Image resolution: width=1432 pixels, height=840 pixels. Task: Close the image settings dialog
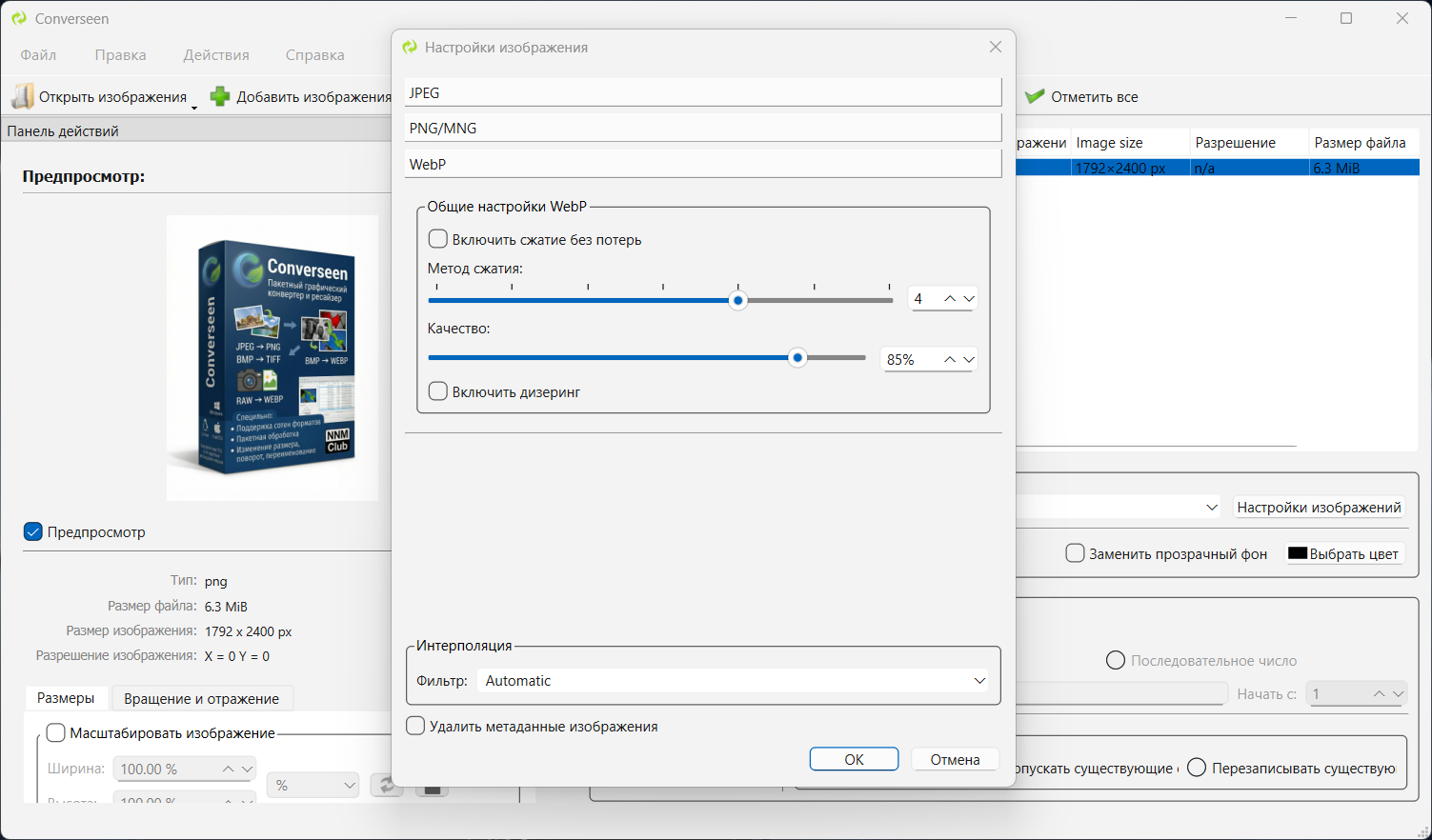pos(995,47)
